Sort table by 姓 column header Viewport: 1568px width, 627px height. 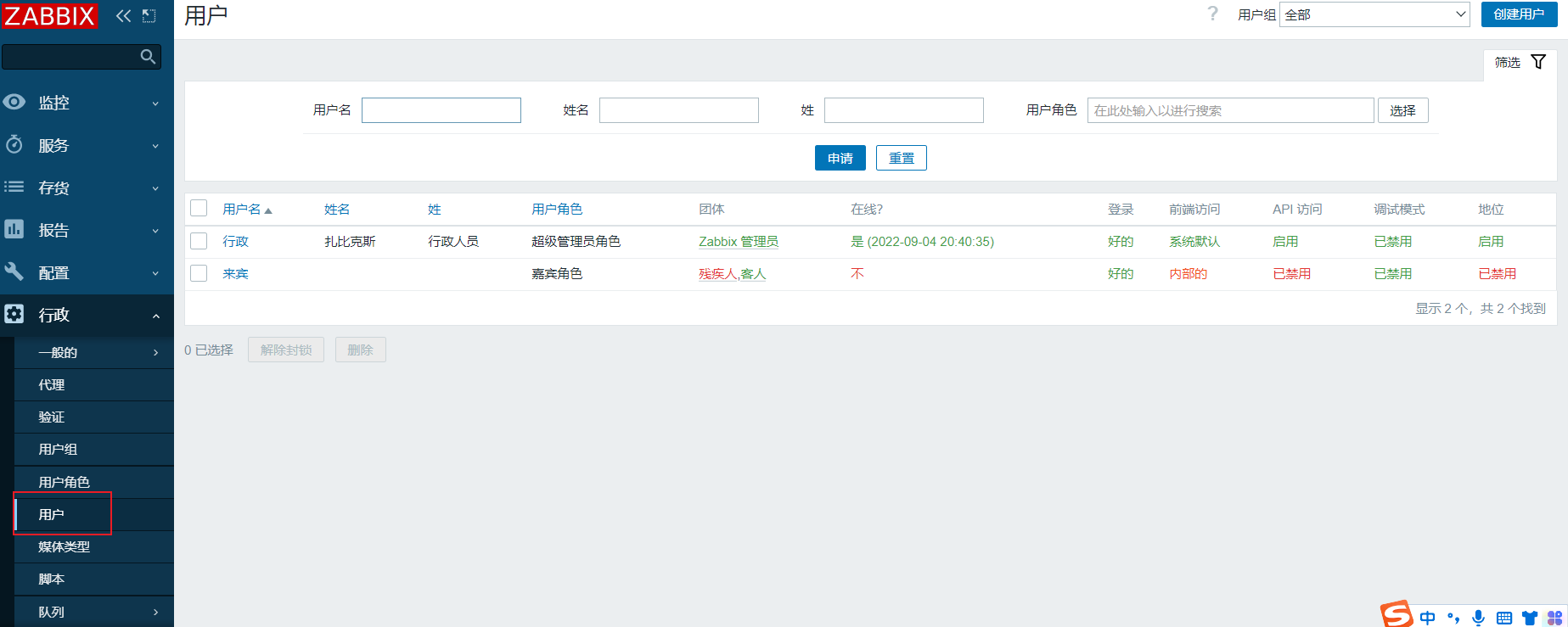[435, 209]
